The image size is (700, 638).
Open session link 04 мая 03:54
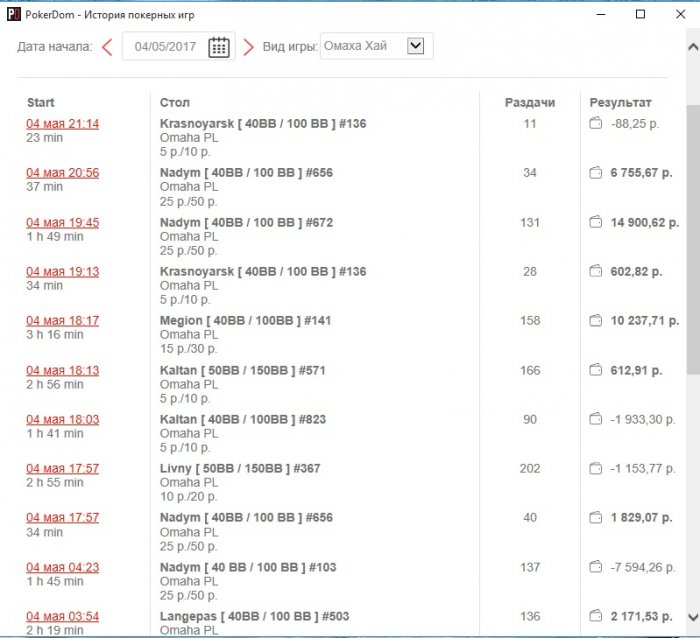click(x=62, y=616)
